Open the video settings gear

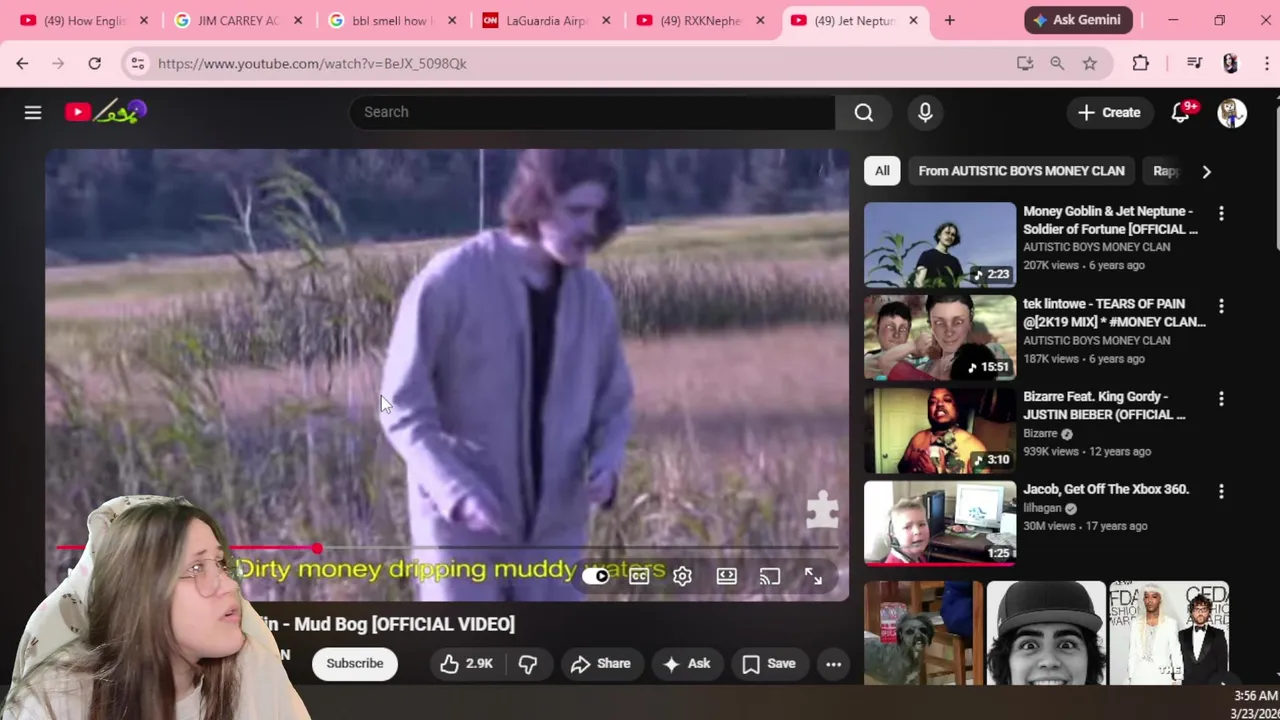coord(682,576)
